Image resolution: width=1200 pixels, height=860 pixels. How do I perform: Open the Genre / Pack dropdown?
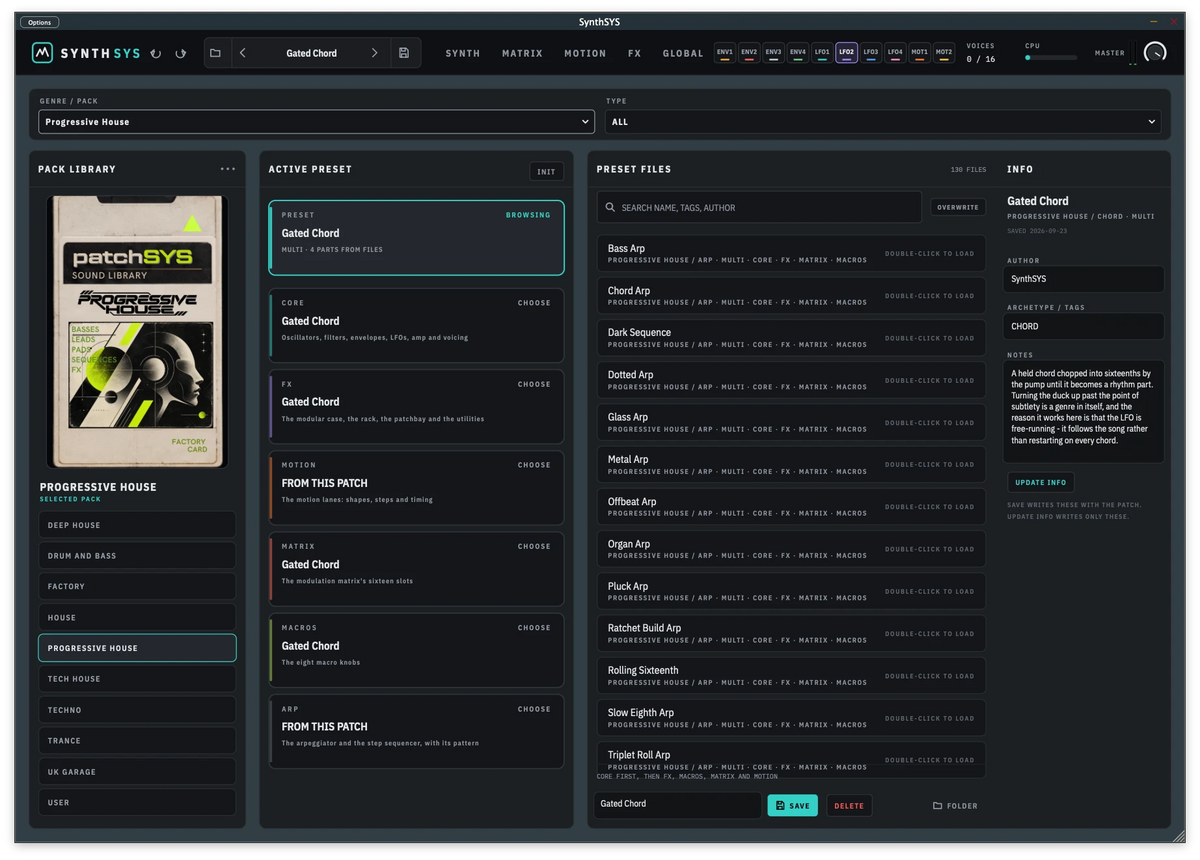point(317,122)
